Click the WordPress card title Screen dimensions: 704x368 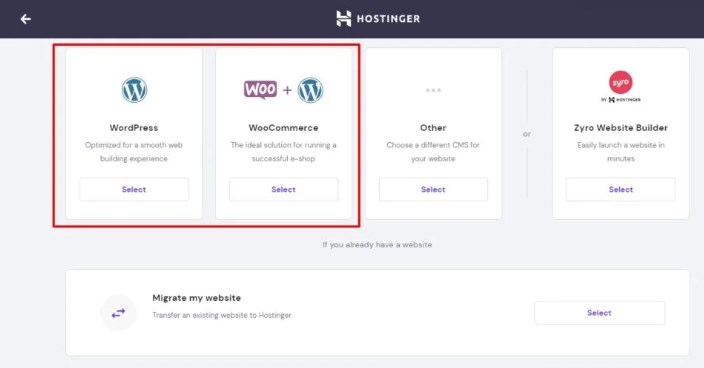pyautogui.click(x=134, y=128)
